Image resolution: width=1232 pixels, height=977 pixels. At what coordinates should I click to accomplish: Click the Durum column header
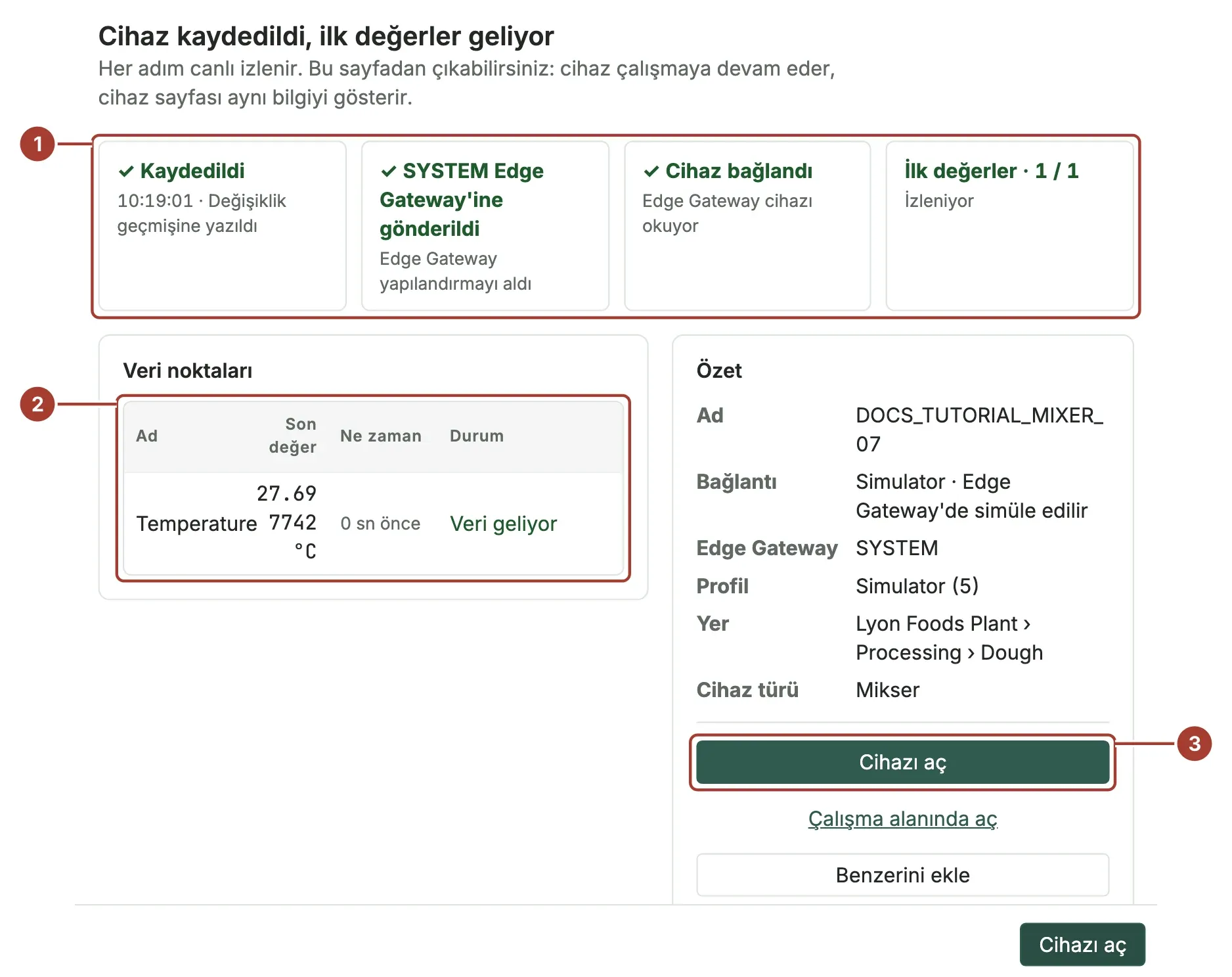(x=477, y=436)
